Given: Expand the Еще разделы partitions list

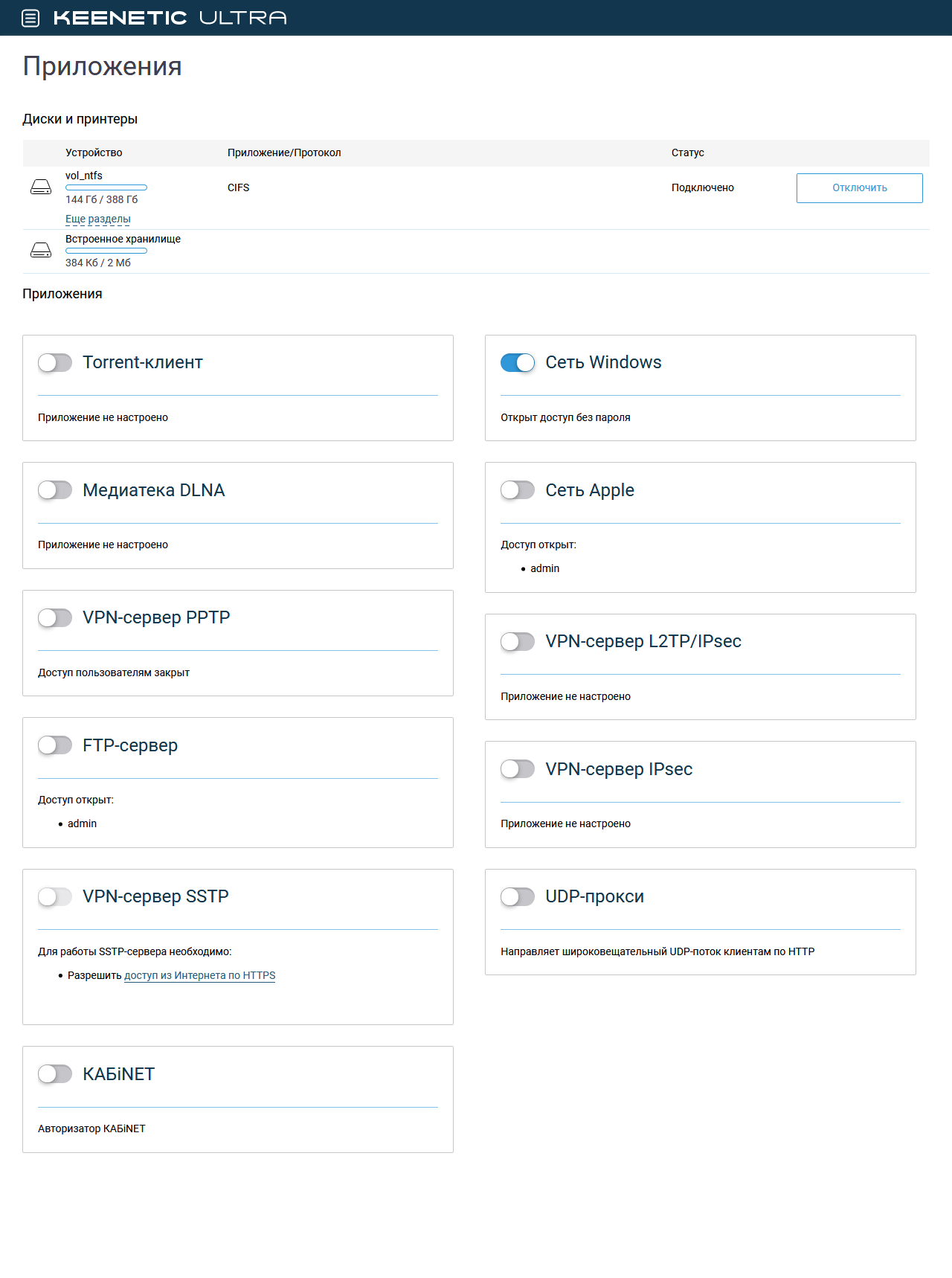Looking at the screenshot, I should click(x=98, y=219).
